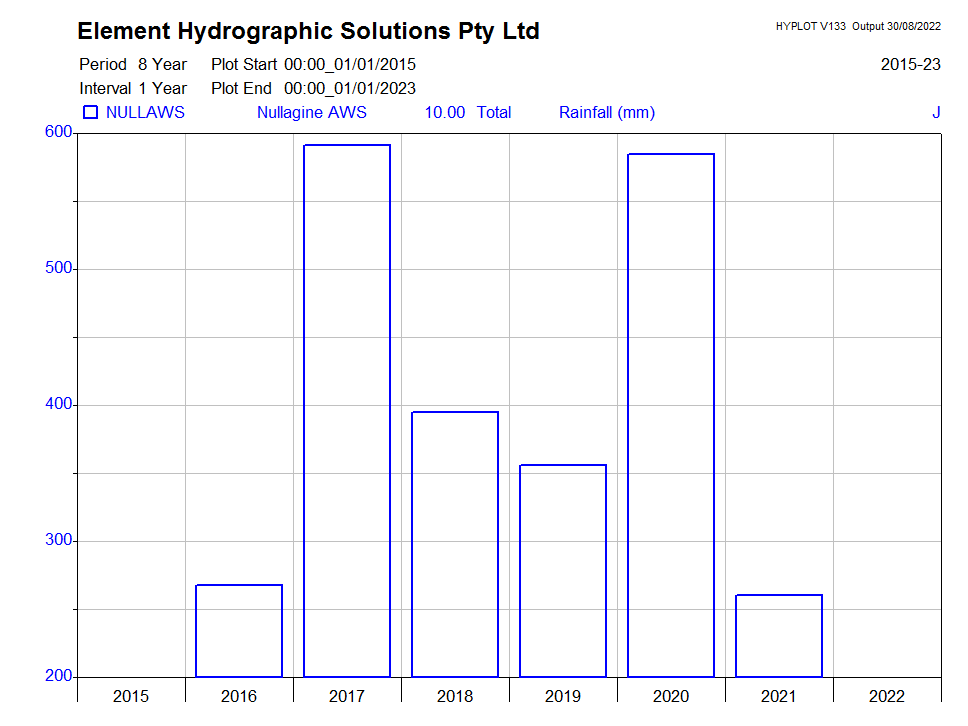Click the 2016 rainfall bar
Viewport: 968px width, 726px height.
click(239, 631)
